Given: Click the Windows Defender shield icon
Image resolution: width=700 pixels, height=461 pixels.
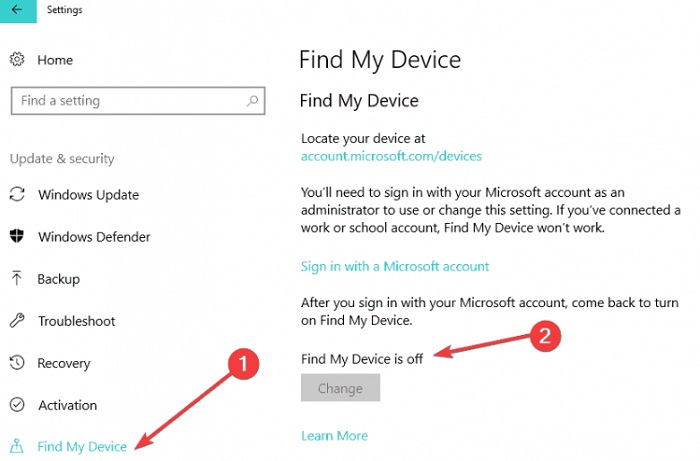Looking at the screenshot, I should click(17, 236).
